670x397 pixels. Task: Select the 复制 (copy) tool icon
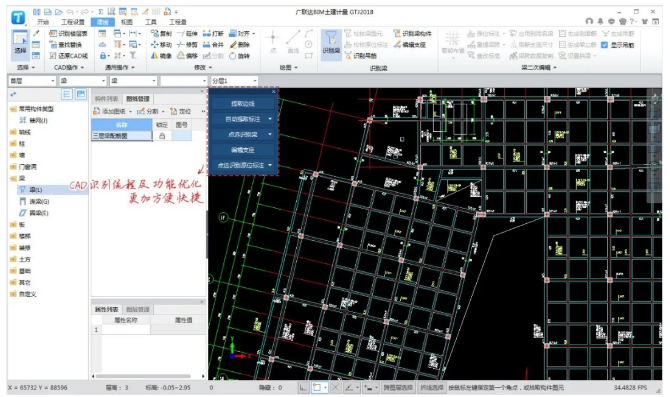[x=155, y=33]
